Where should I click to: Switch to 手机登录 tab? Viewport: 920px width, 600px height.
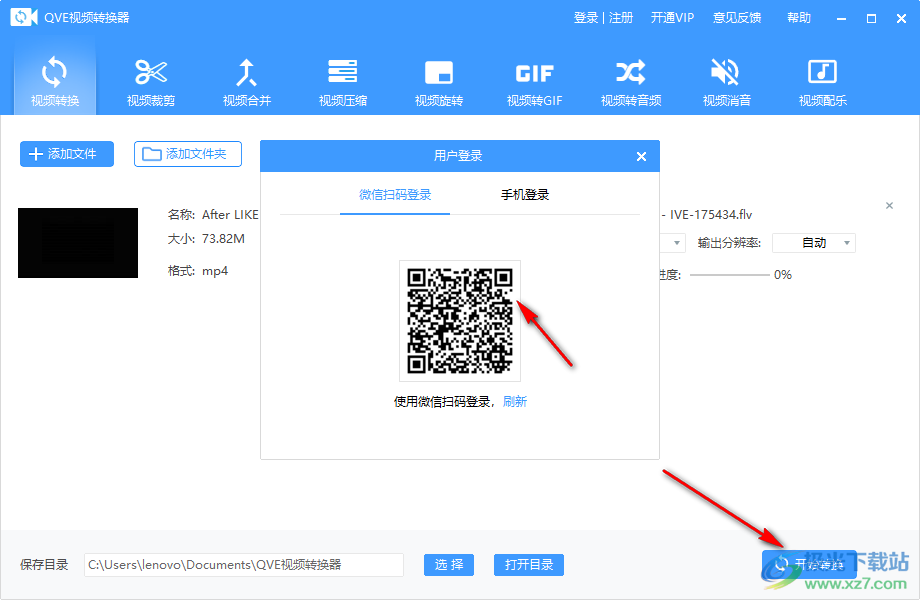[525, 195]
